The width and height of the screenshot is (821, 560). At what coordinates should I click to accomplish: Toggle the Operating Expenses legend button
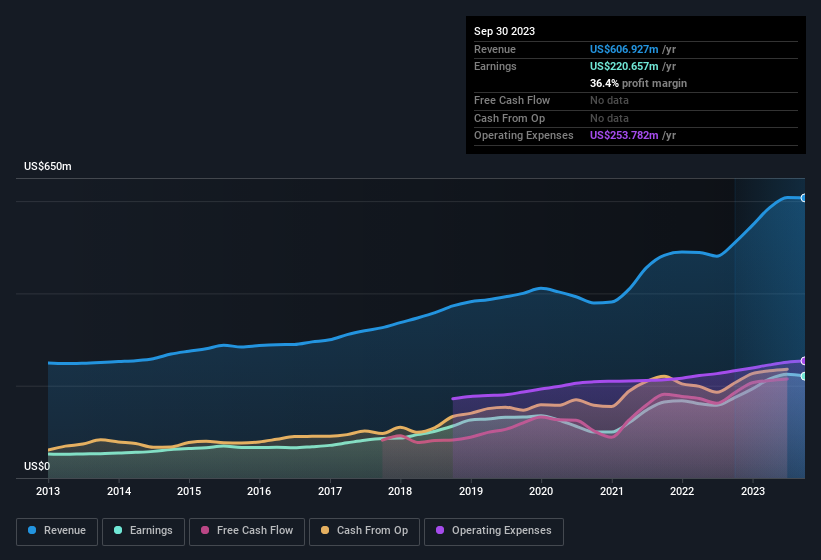pyautogui.click(x=494, y=531)
